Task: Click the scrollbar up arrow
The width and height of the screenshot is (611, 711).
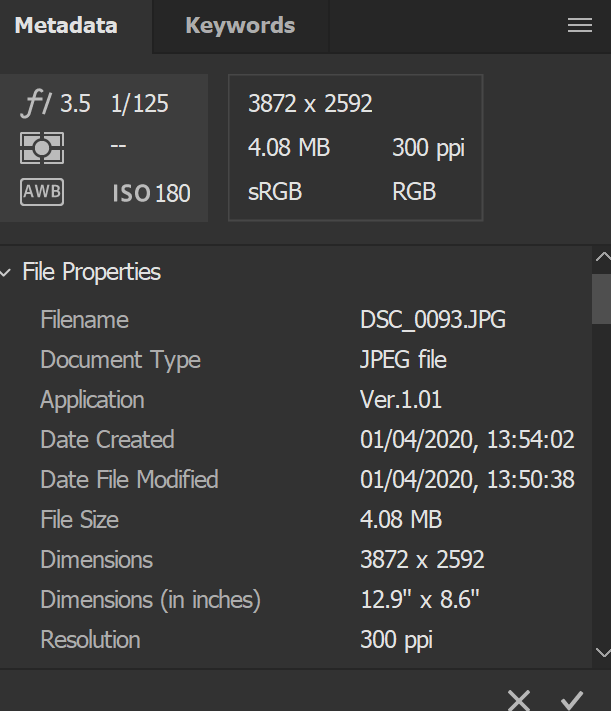Action: pyautogui.click(x=601, y=258)
